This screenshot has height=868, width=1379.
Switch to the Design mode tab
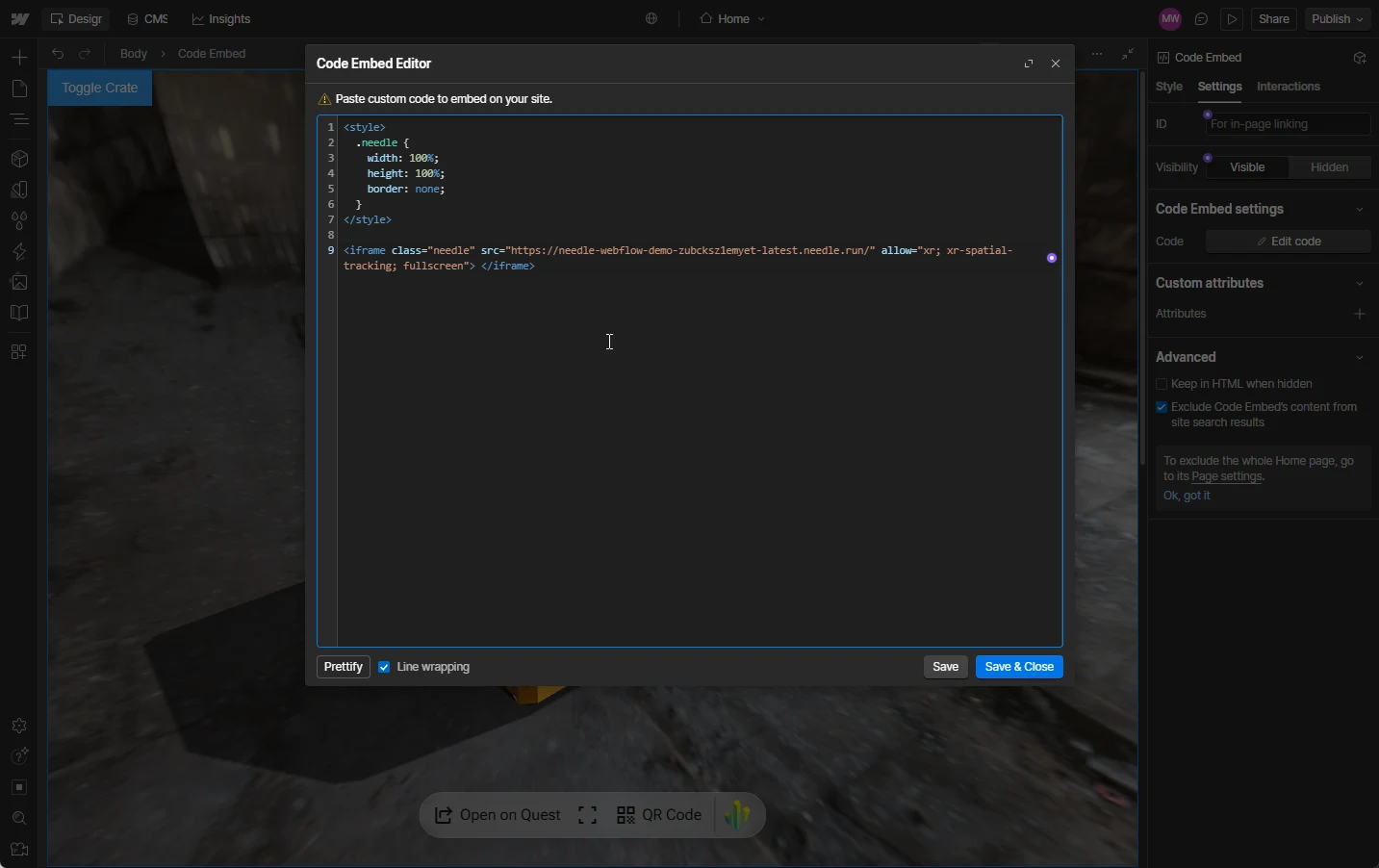click(x=76, y=19)
